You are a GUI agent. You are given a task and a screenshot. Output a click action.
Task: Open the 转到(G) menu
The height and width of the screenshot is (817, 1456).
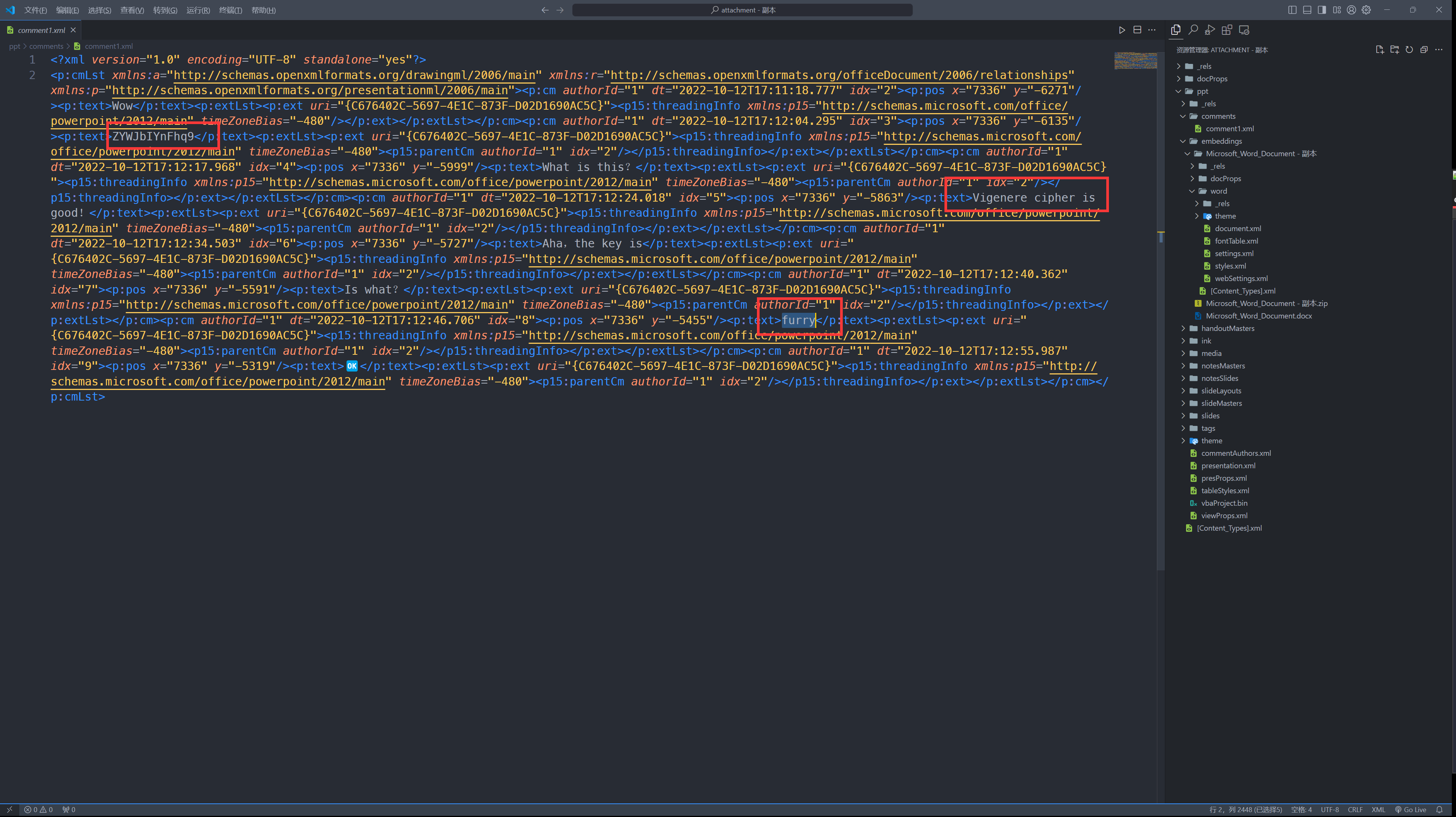point(165,10)
